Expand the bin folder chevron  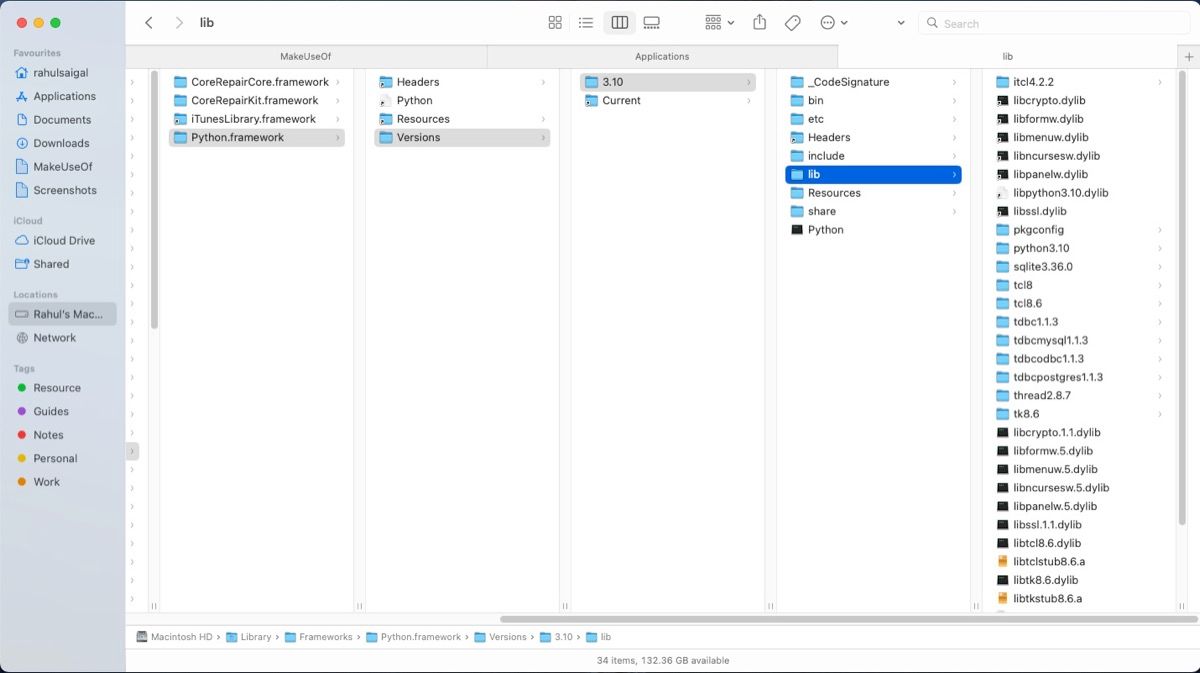(954, 100)
